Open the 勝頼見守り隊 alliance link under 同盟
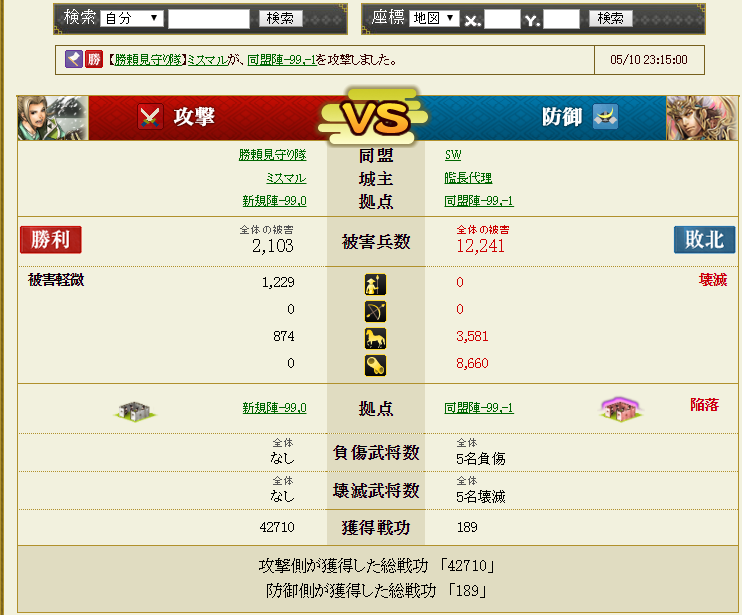This screenshot has height=615, width=742. [273, 155]
